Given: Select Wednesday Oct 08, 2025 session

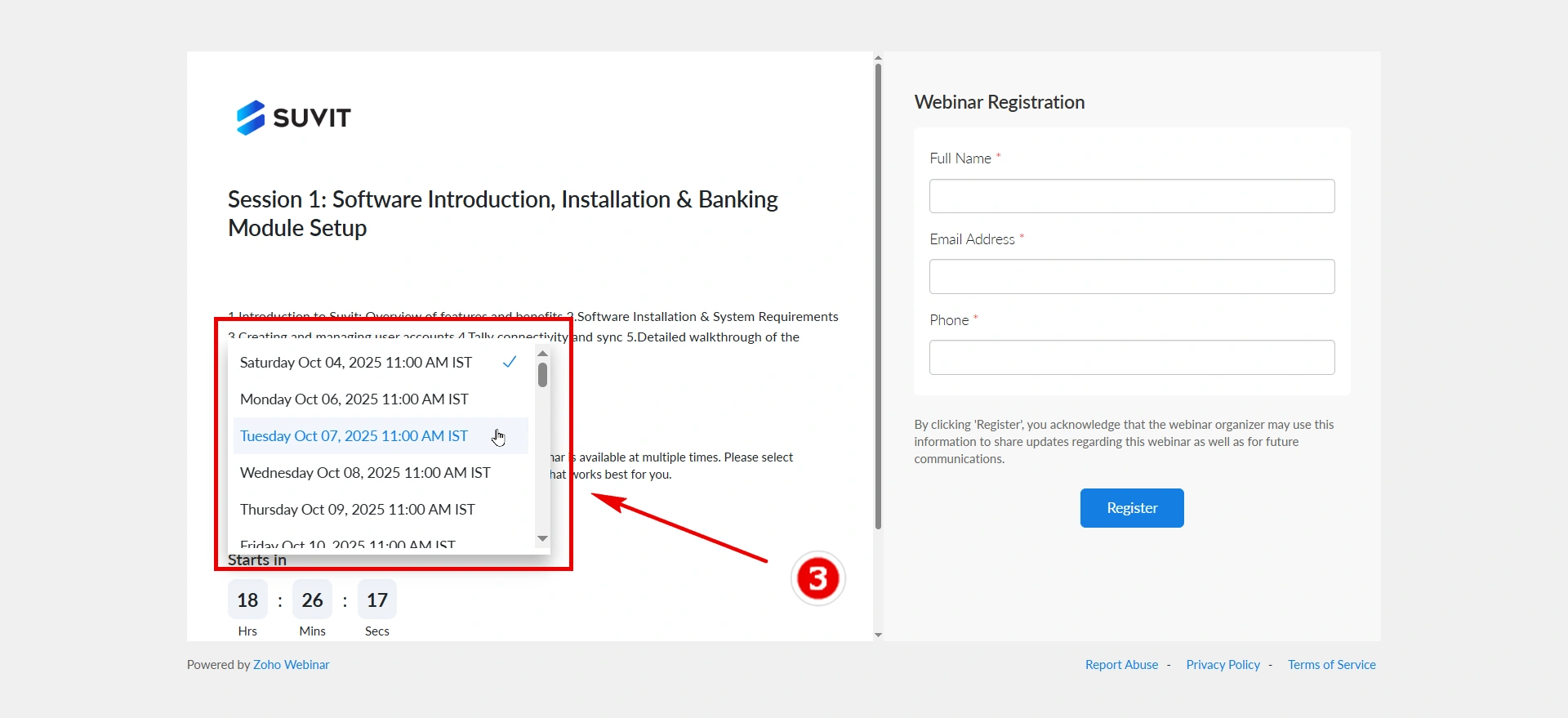Looking at the screenshot, I should coord(365,473).
